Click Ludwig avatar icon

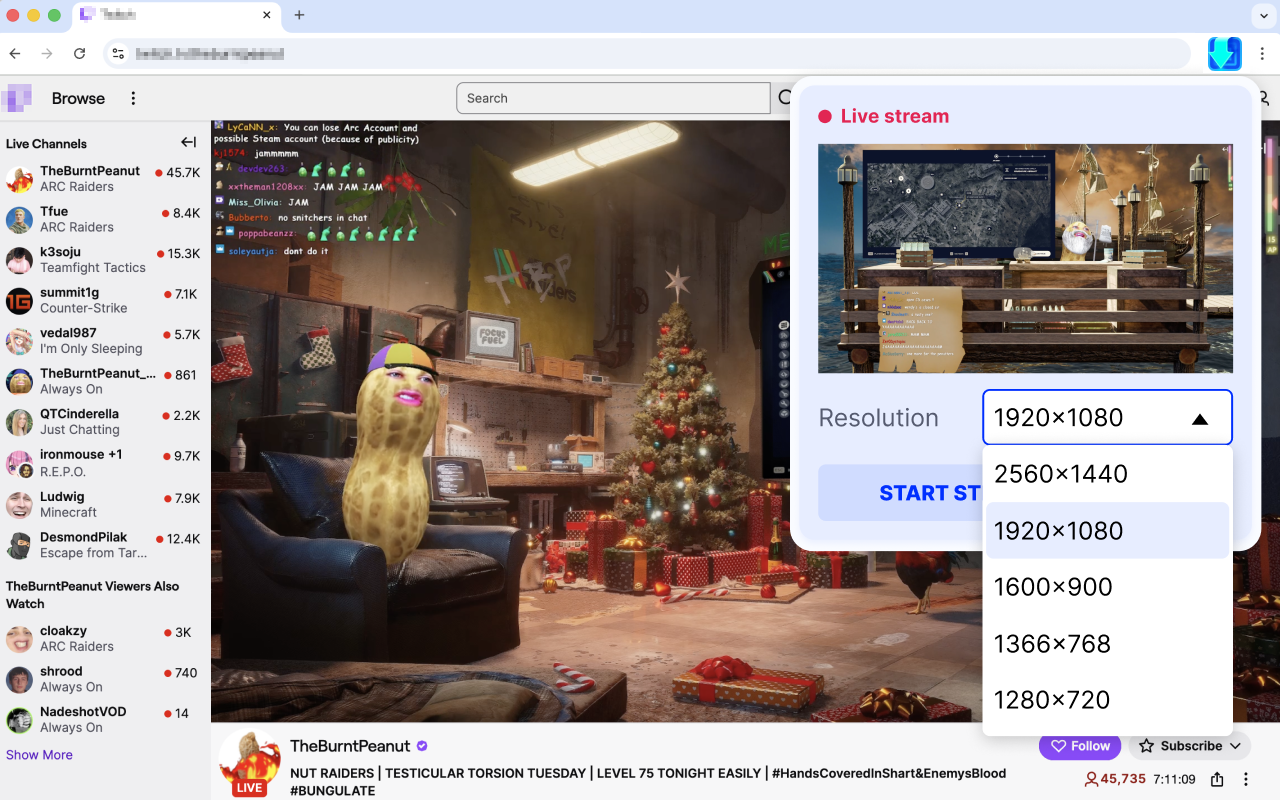tap(19, 505)
